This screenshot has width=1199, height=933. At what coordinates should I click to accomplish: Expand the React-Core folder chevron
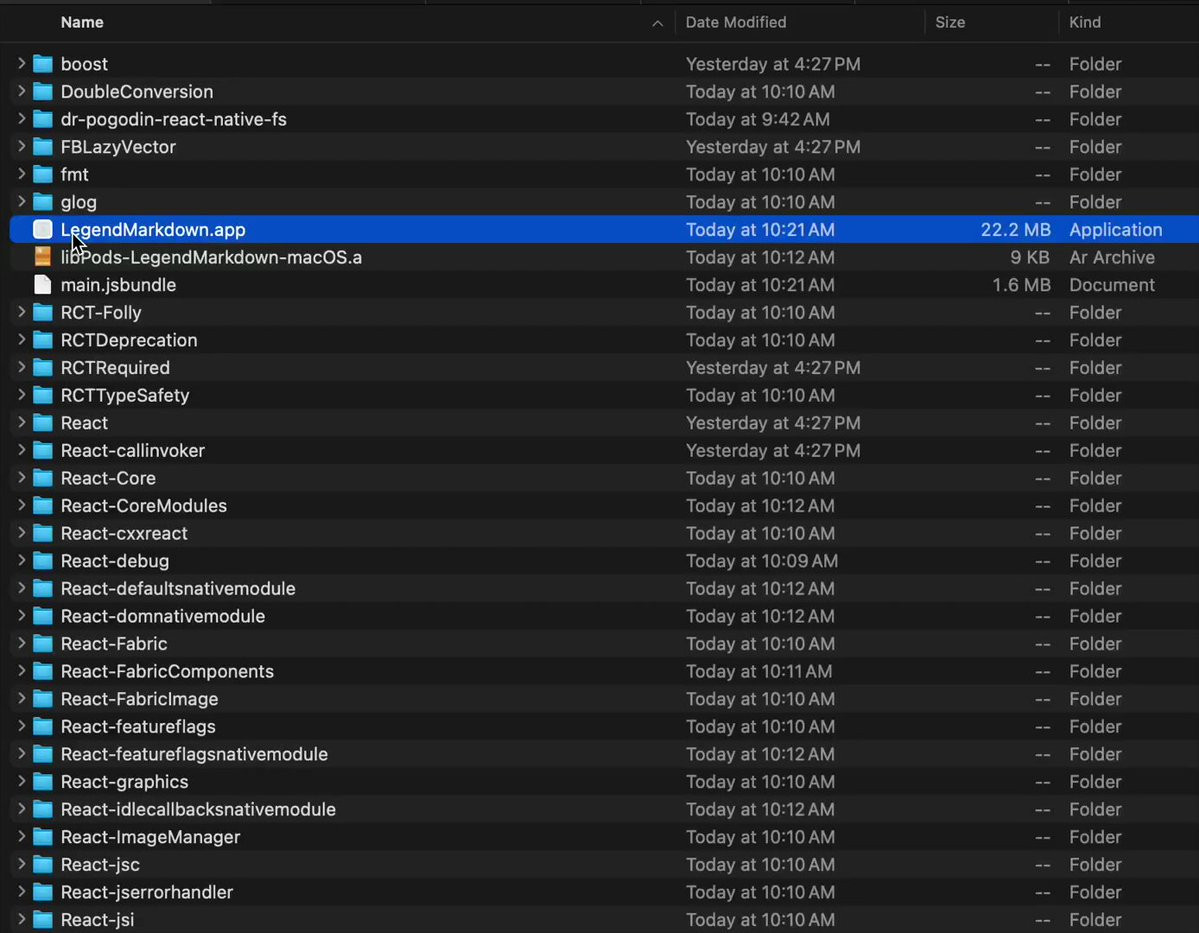click(21, 478)
